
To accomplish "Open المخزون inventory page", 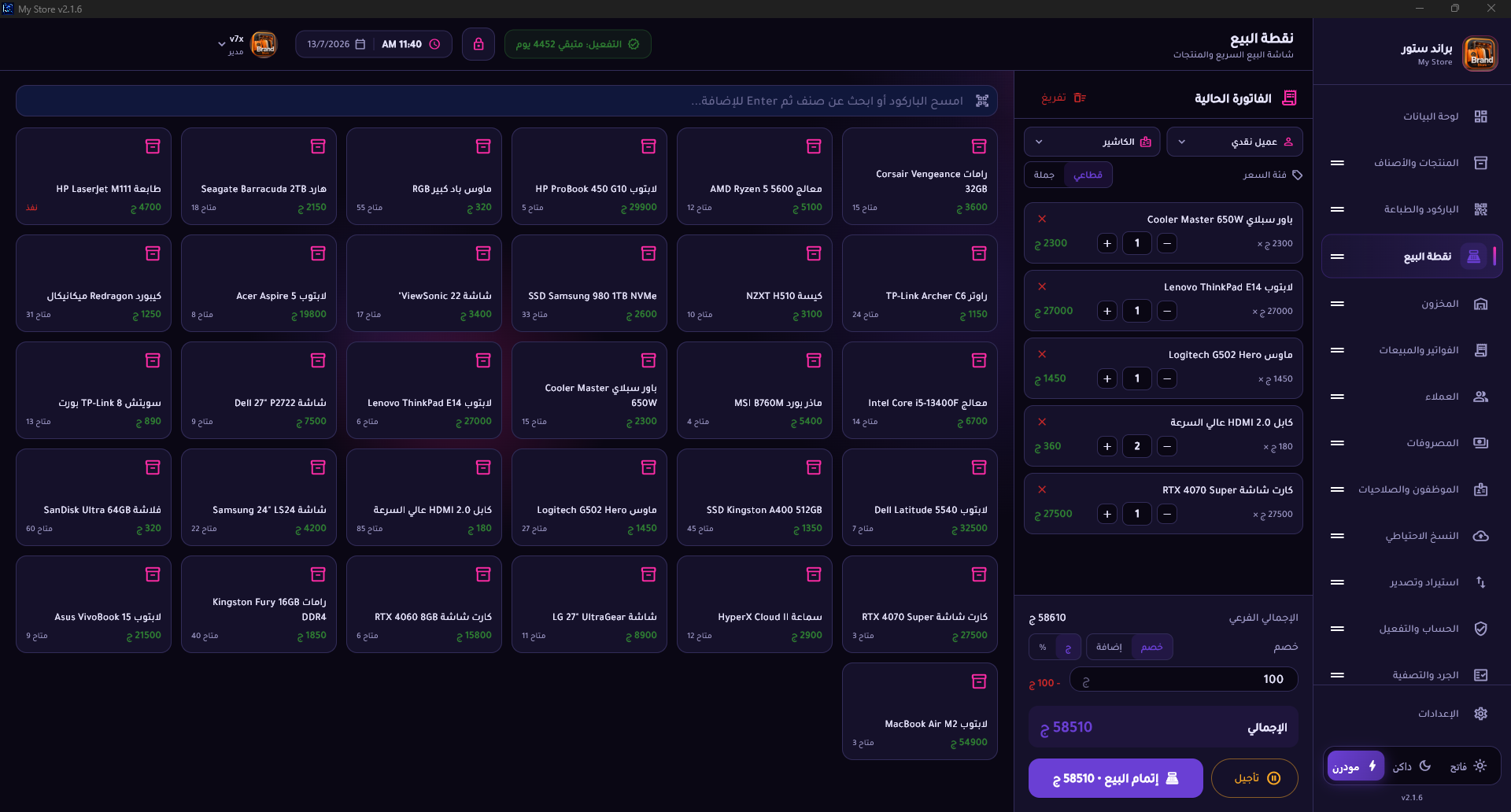I will [x=1412, y=304].
